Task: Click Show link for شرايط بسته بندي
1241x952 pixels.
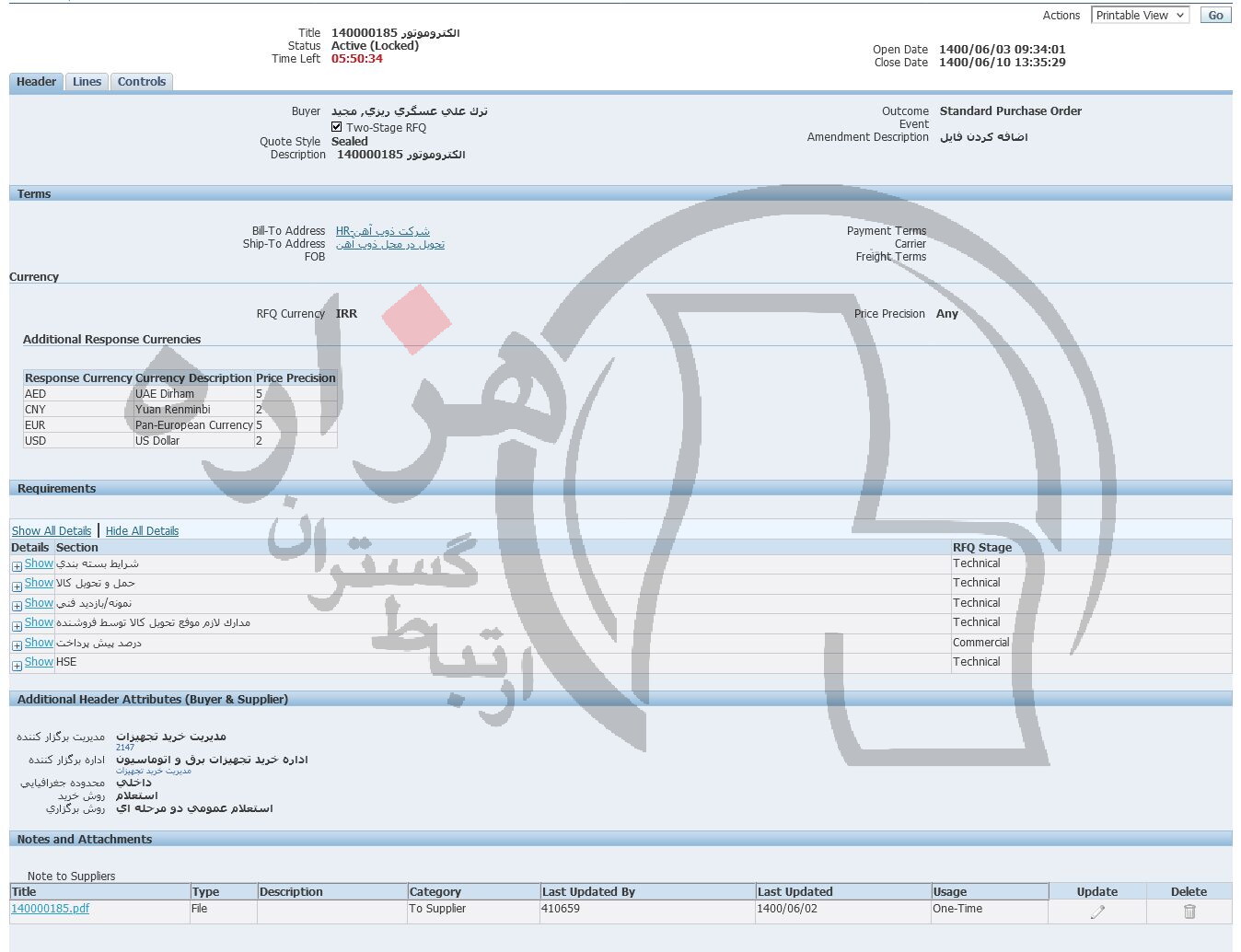Action: (x=39, y=563)
